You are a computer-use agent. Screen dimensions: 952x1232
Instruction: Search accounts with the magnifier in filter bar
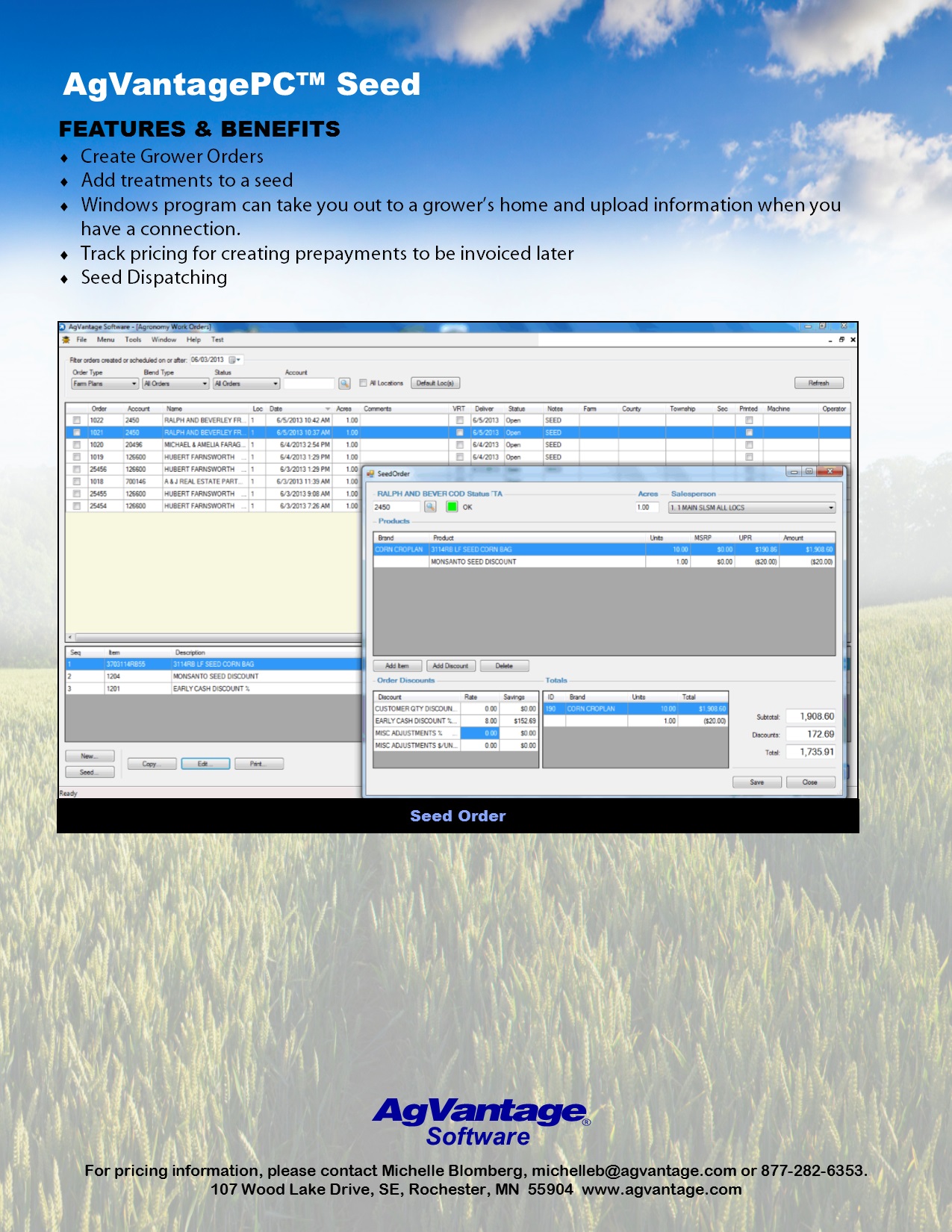[x=344, y=383]
